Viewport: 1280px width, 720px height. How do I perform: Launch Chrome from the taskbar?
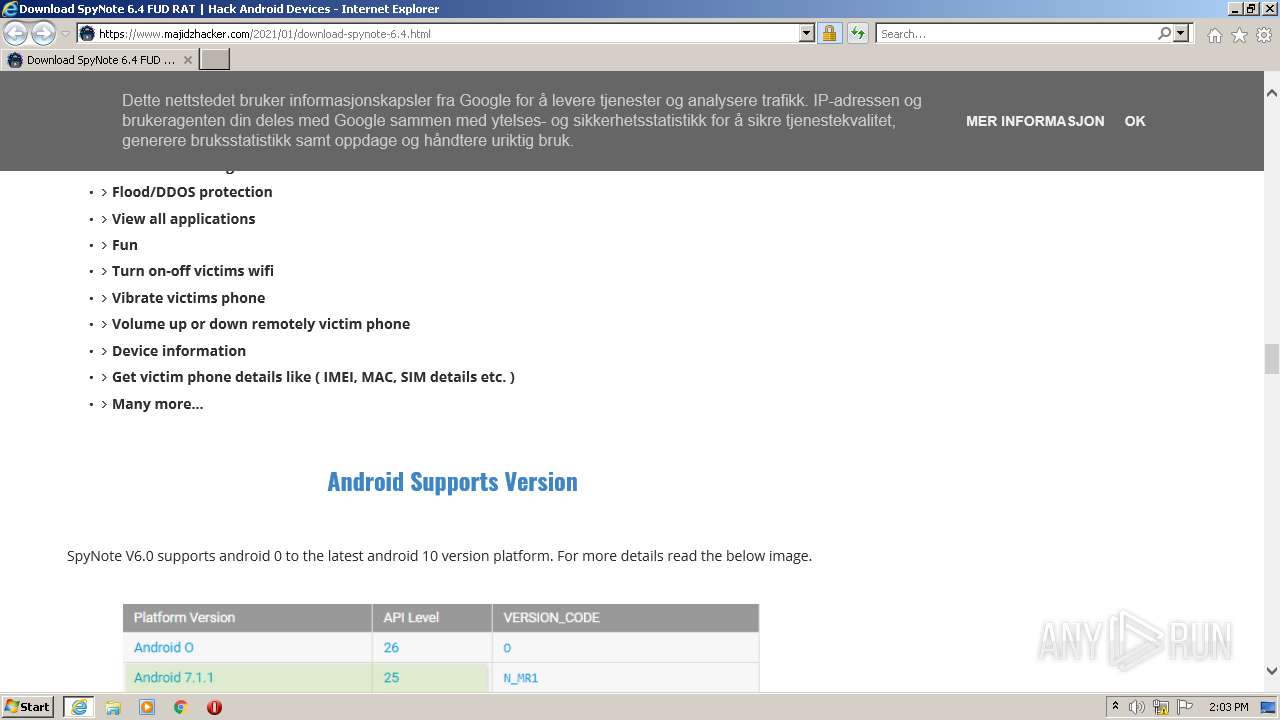click(x=181, y=707)
